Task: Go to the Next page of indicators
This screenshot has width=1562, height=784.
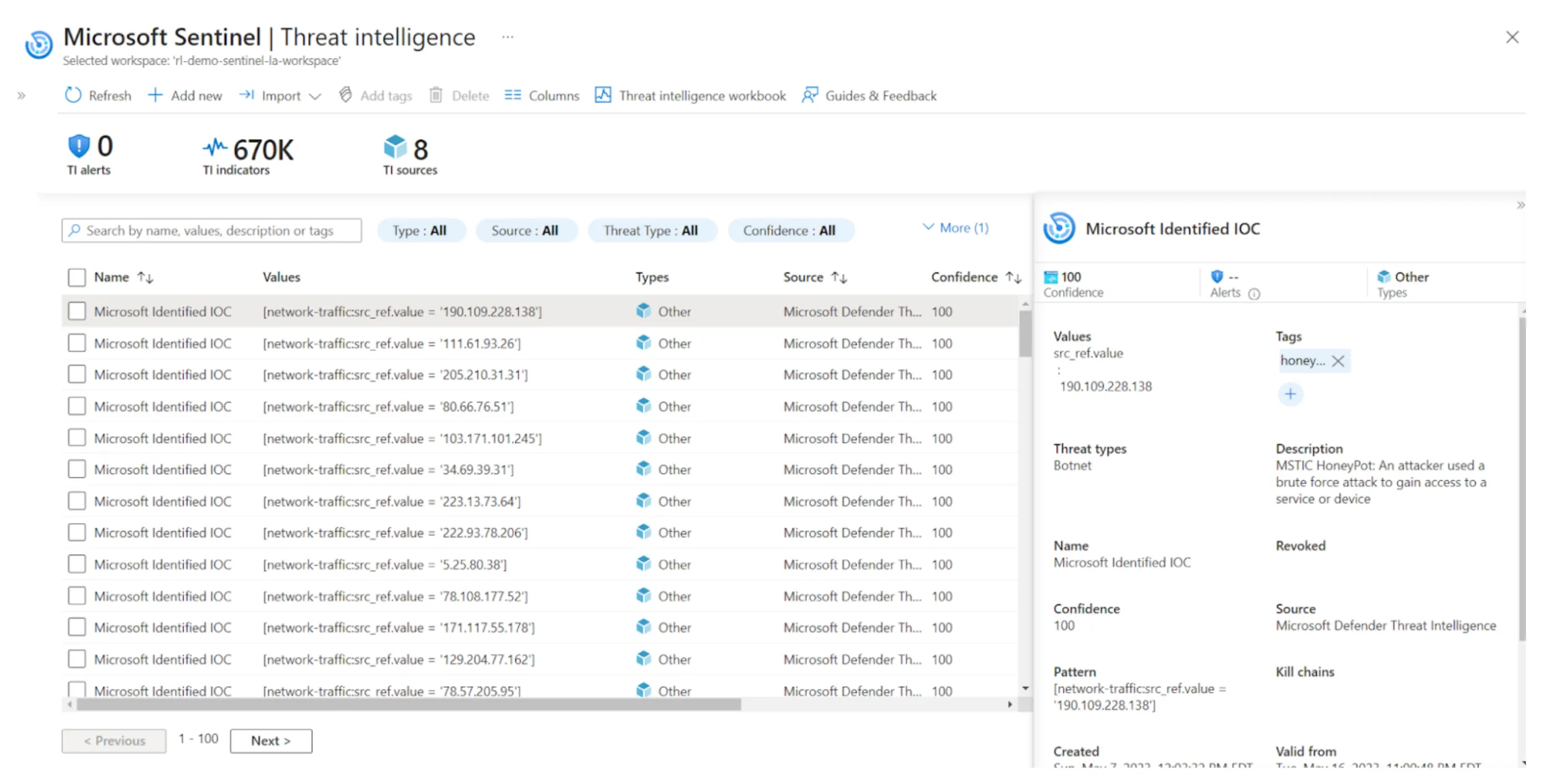Action: (271, 741)
